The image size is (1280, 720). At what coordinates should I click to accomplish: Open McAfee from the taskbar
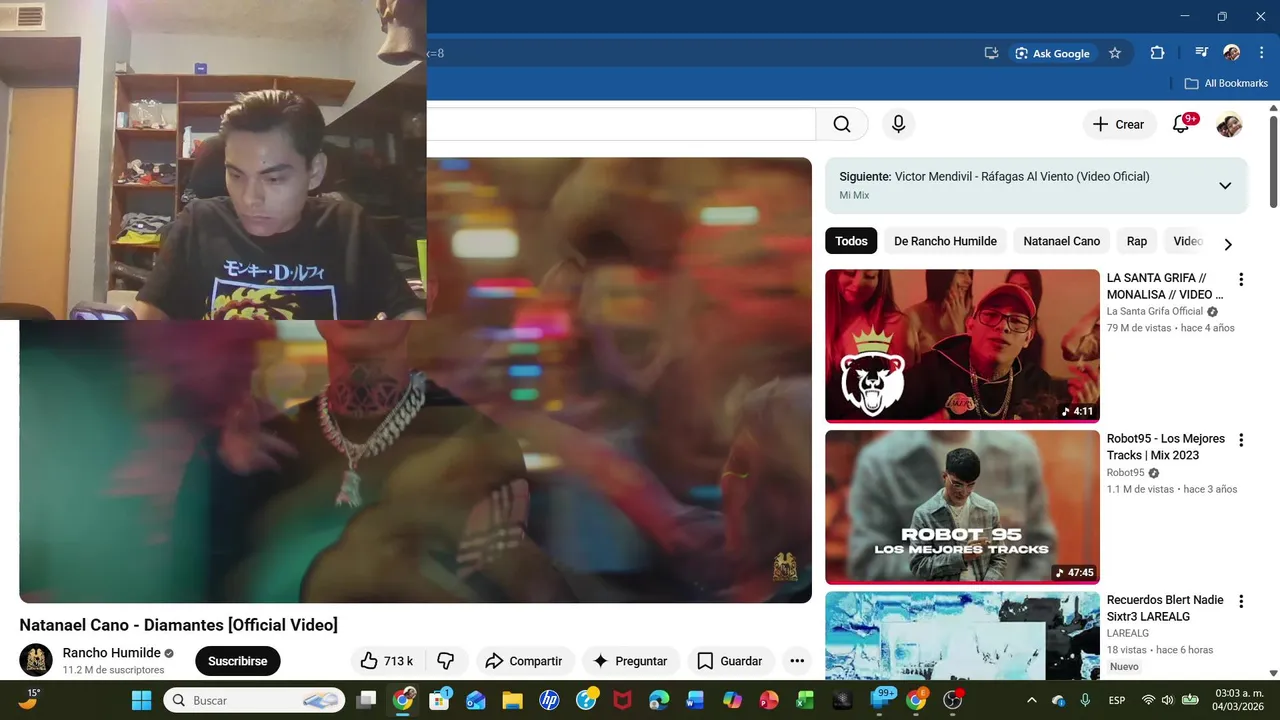tap(622, 700)
